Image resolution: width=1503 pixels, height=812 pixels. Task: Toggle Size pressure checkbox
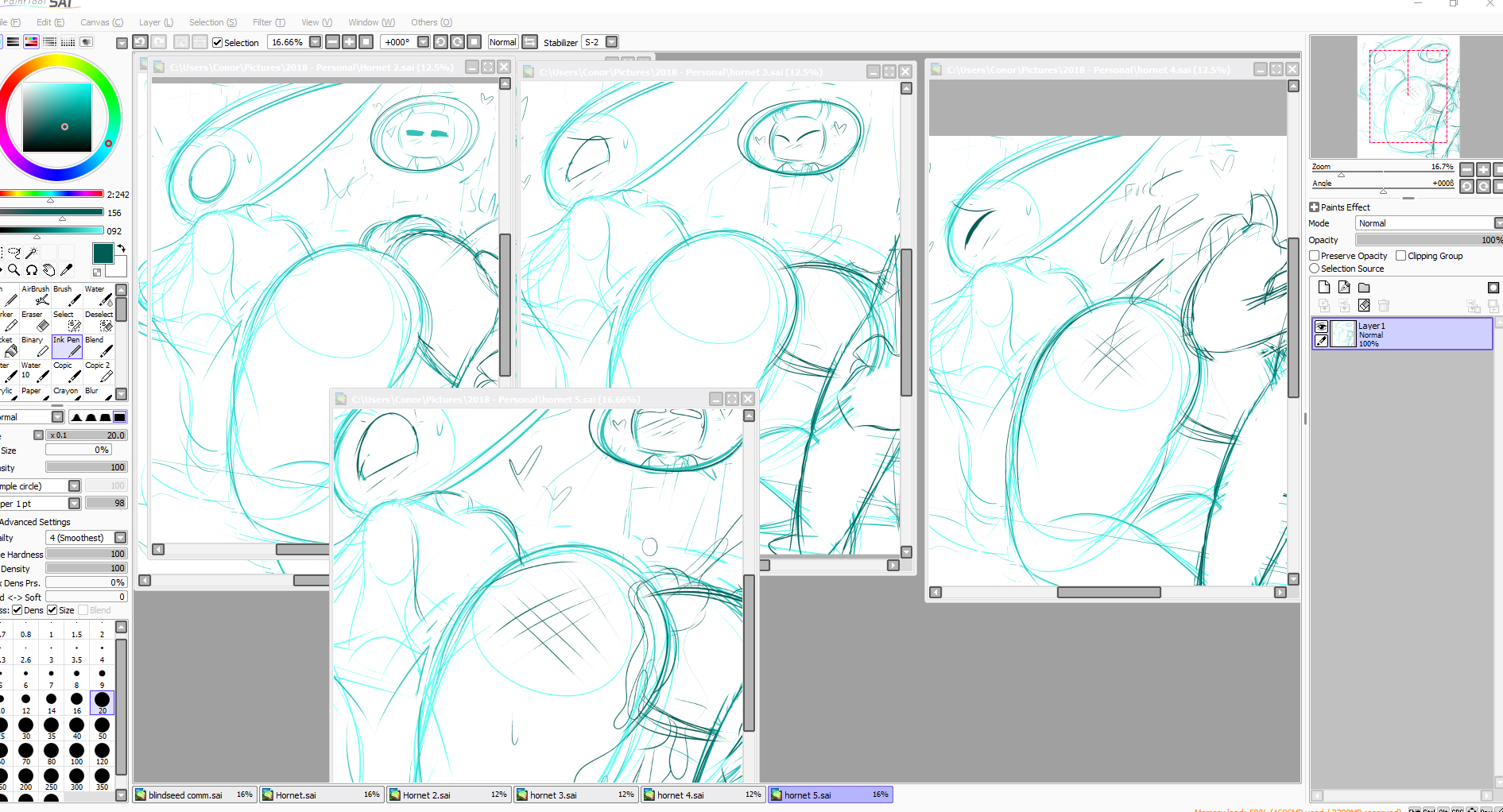[x=52, y=610]
